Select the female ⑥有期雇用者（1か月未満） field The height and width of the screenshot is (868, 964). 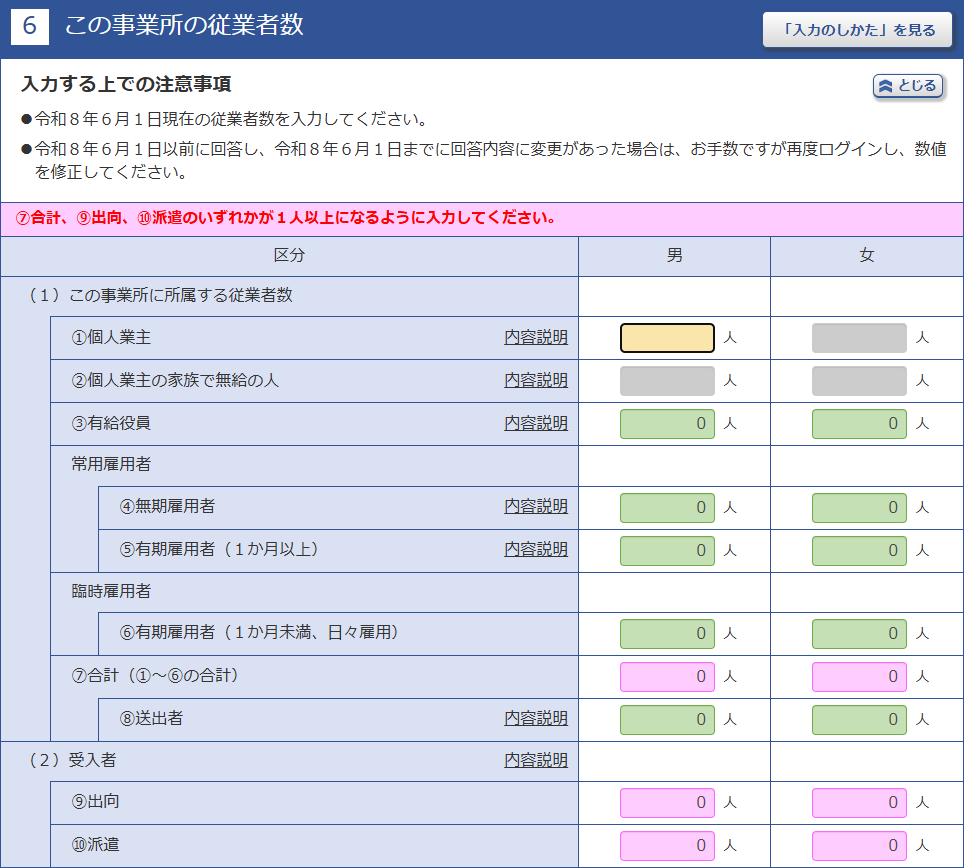point(859,634)
